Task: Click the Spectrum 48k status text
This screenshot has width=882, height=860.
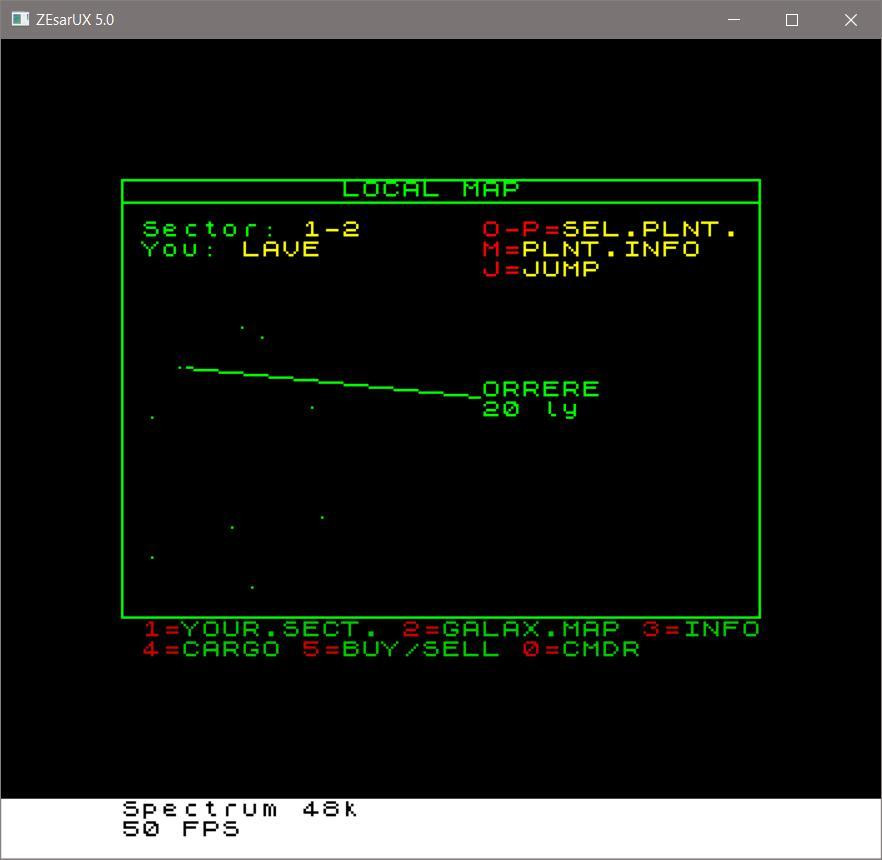Action: [240, 809]
